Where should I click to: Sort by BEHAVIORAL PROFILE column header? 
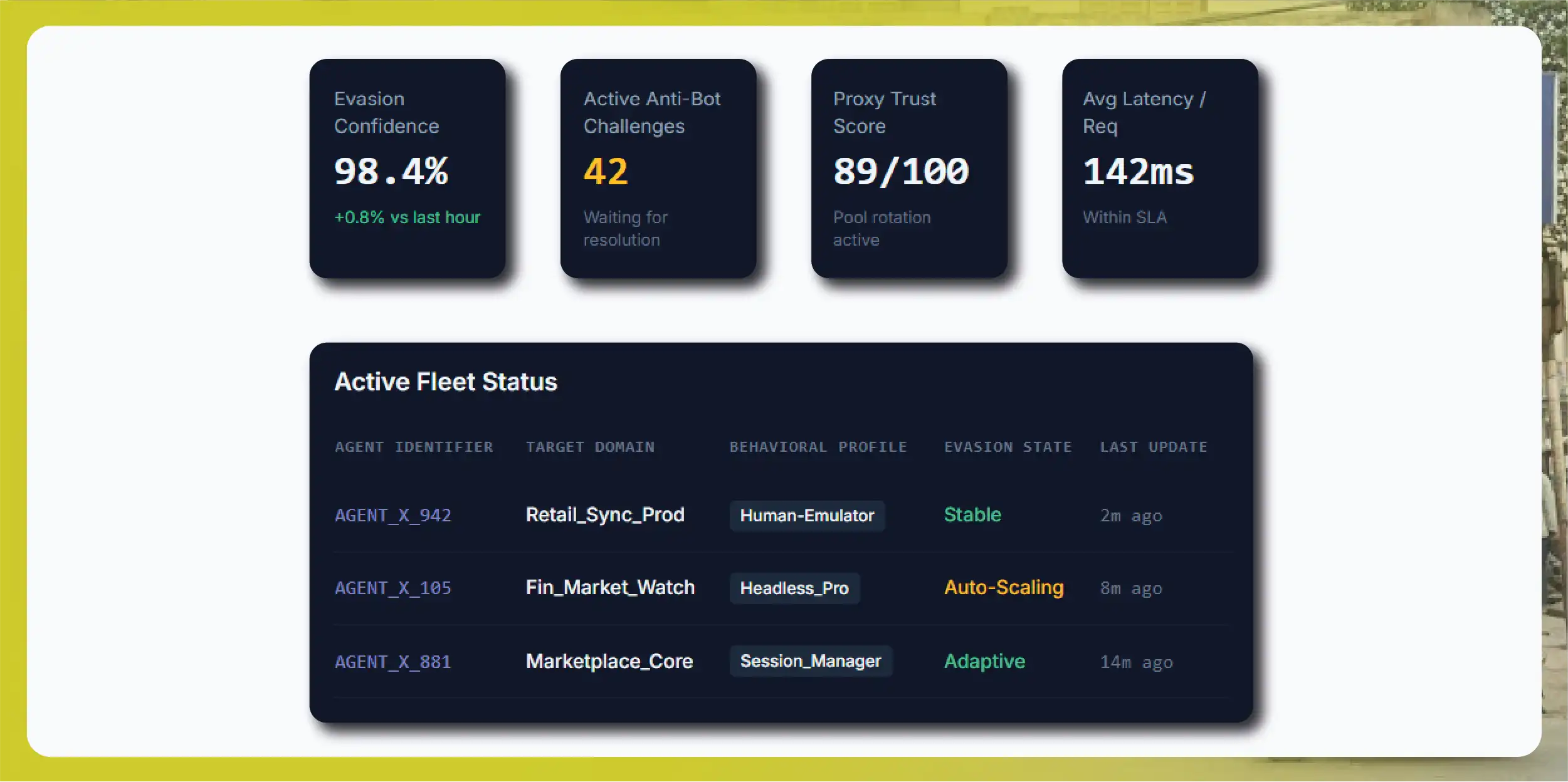pyautogui.click(x=818, y=447)
